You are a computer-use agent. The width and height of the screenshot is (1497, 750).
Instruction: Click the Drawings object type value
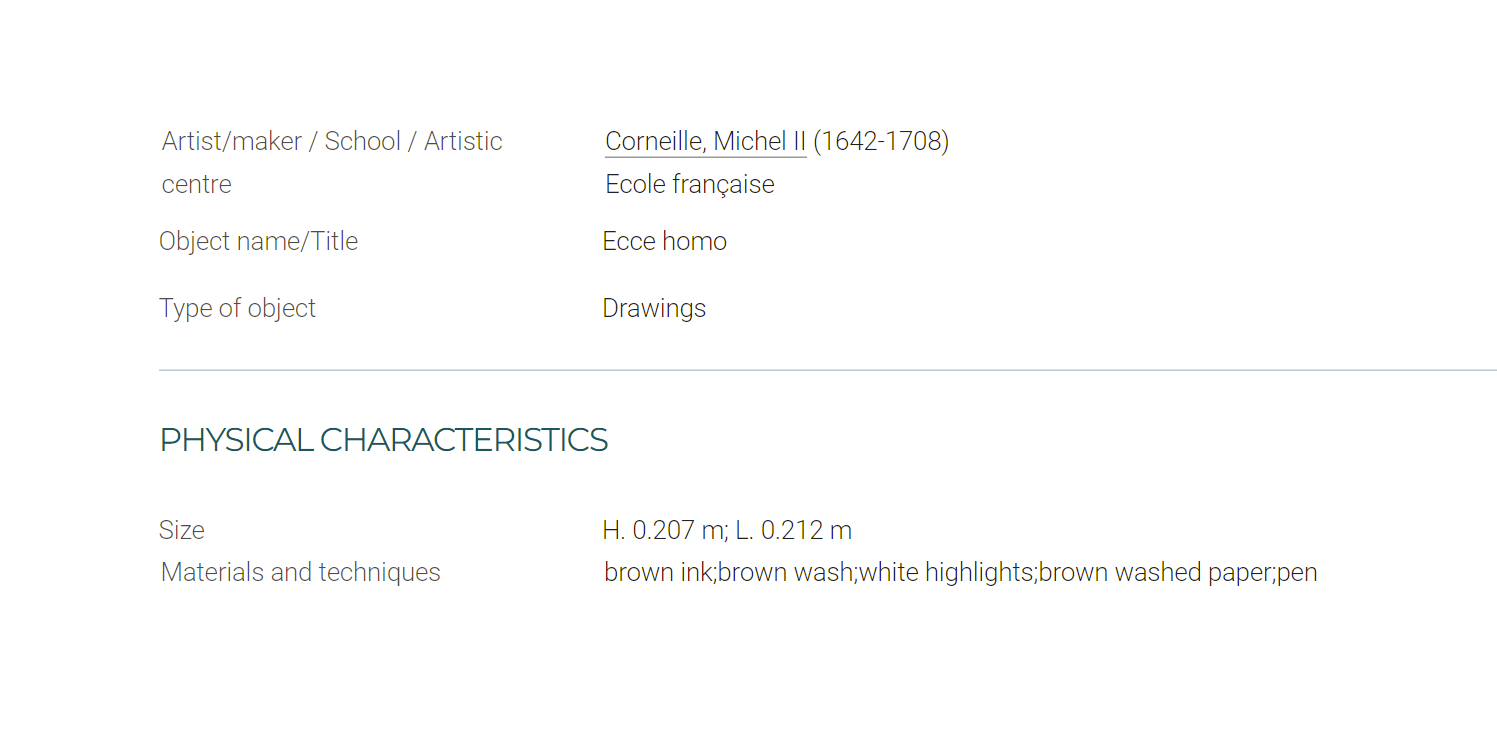tap(654, 309)
